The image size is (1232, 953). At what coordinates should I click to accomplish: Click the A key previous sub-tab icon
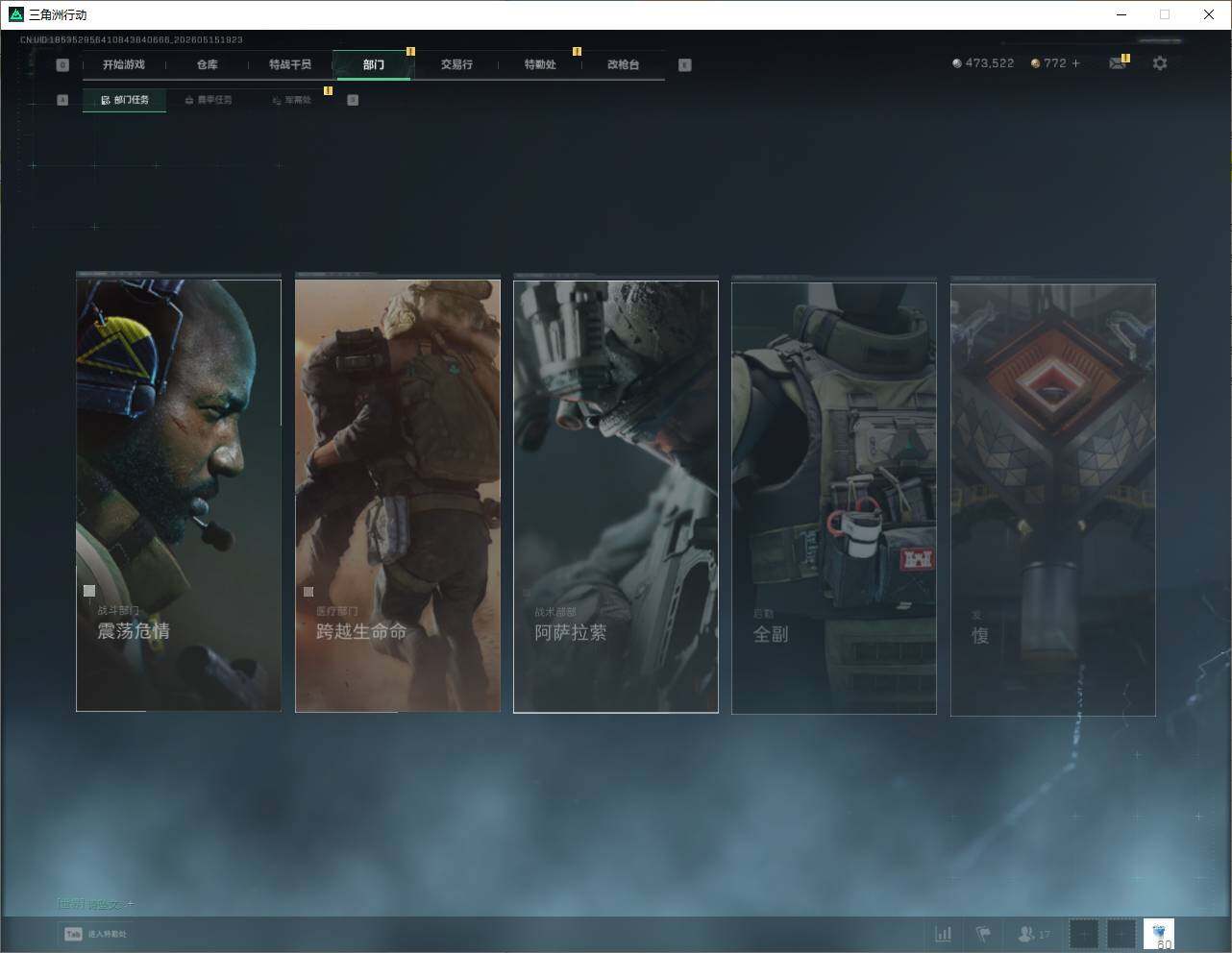(62, 100)
